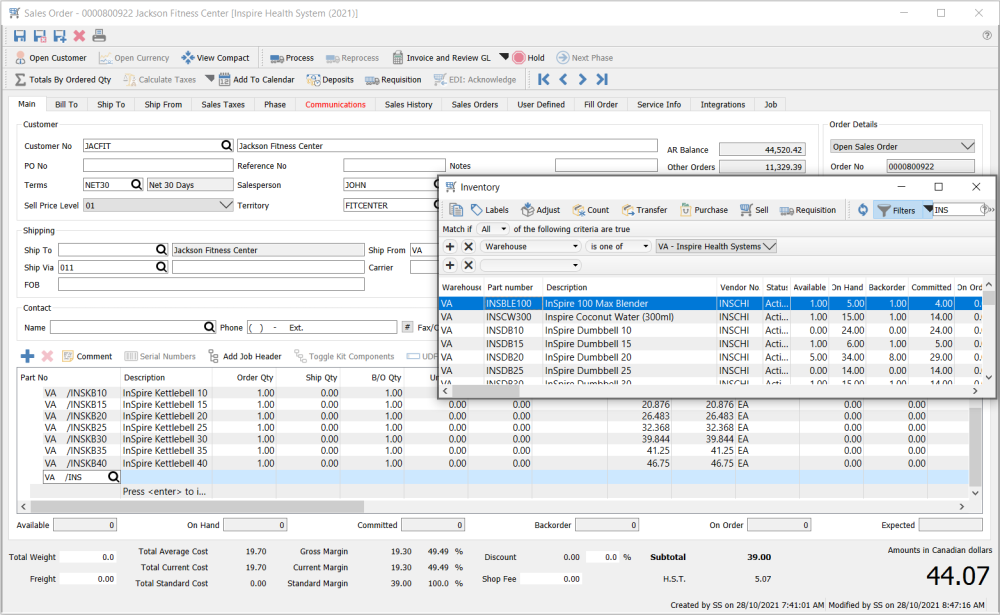Open the Adjust inventory tool
The width and height of the screenshot is (1000, 615).
540,210
